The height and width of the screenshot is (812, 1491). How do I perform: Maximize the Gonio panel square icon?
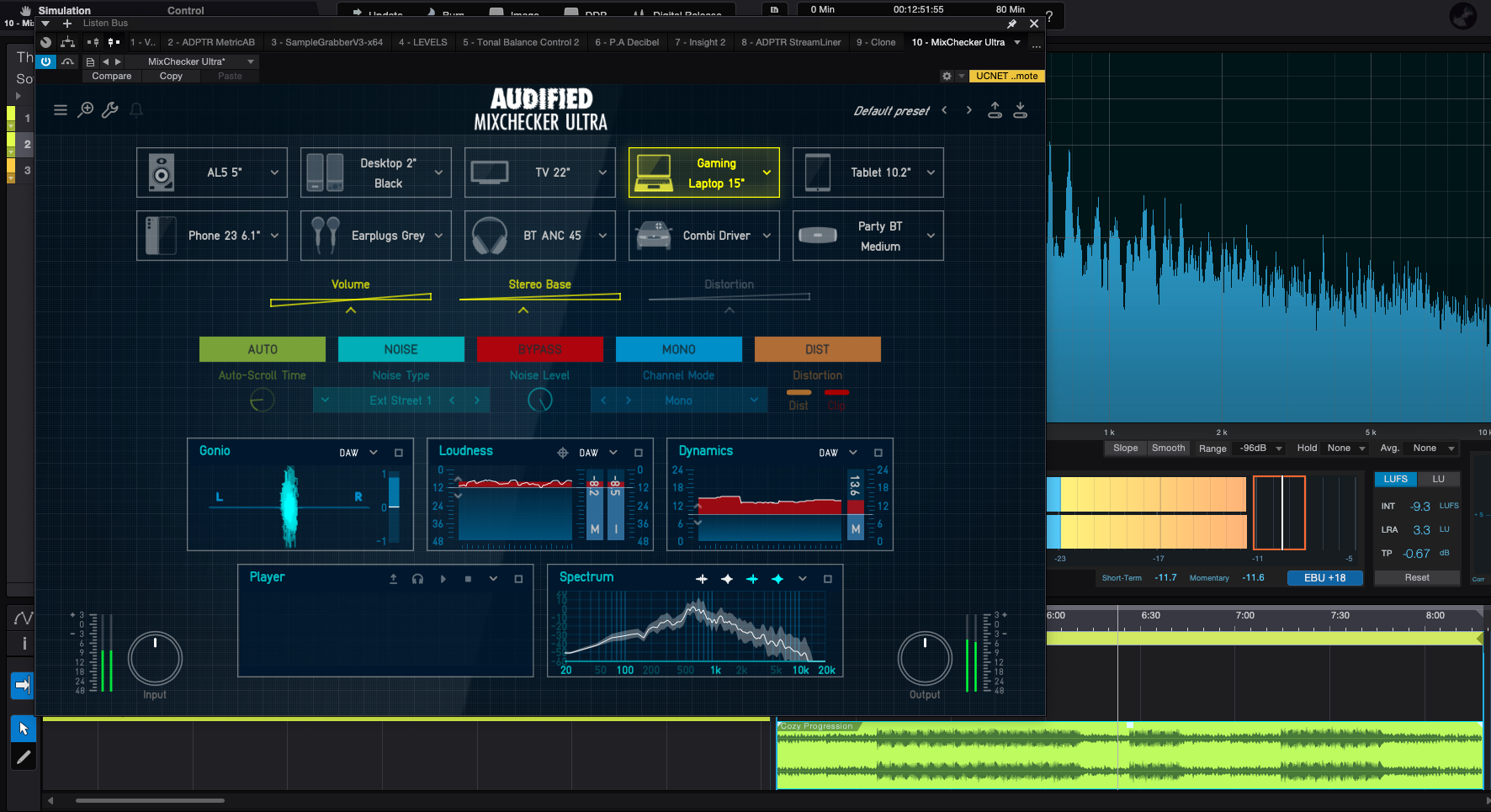[x=399, y=453]
